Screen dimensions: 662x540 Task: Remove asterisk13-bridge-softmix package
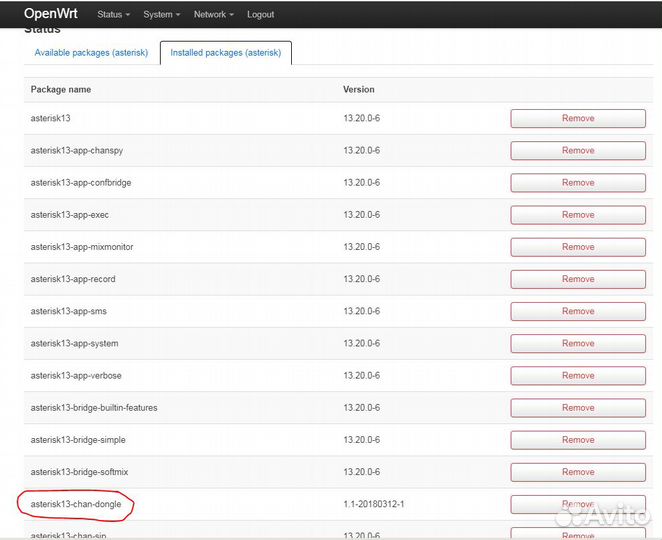(x=578, y=472)
